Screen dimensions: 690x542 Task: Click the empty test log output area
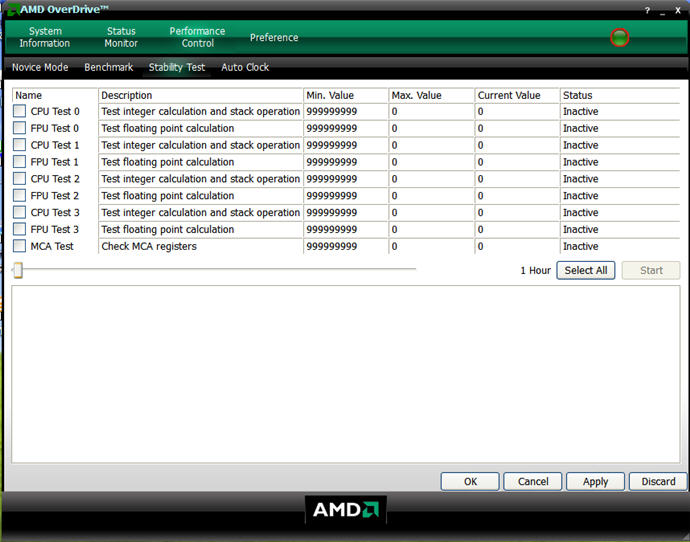coord(346,374)
